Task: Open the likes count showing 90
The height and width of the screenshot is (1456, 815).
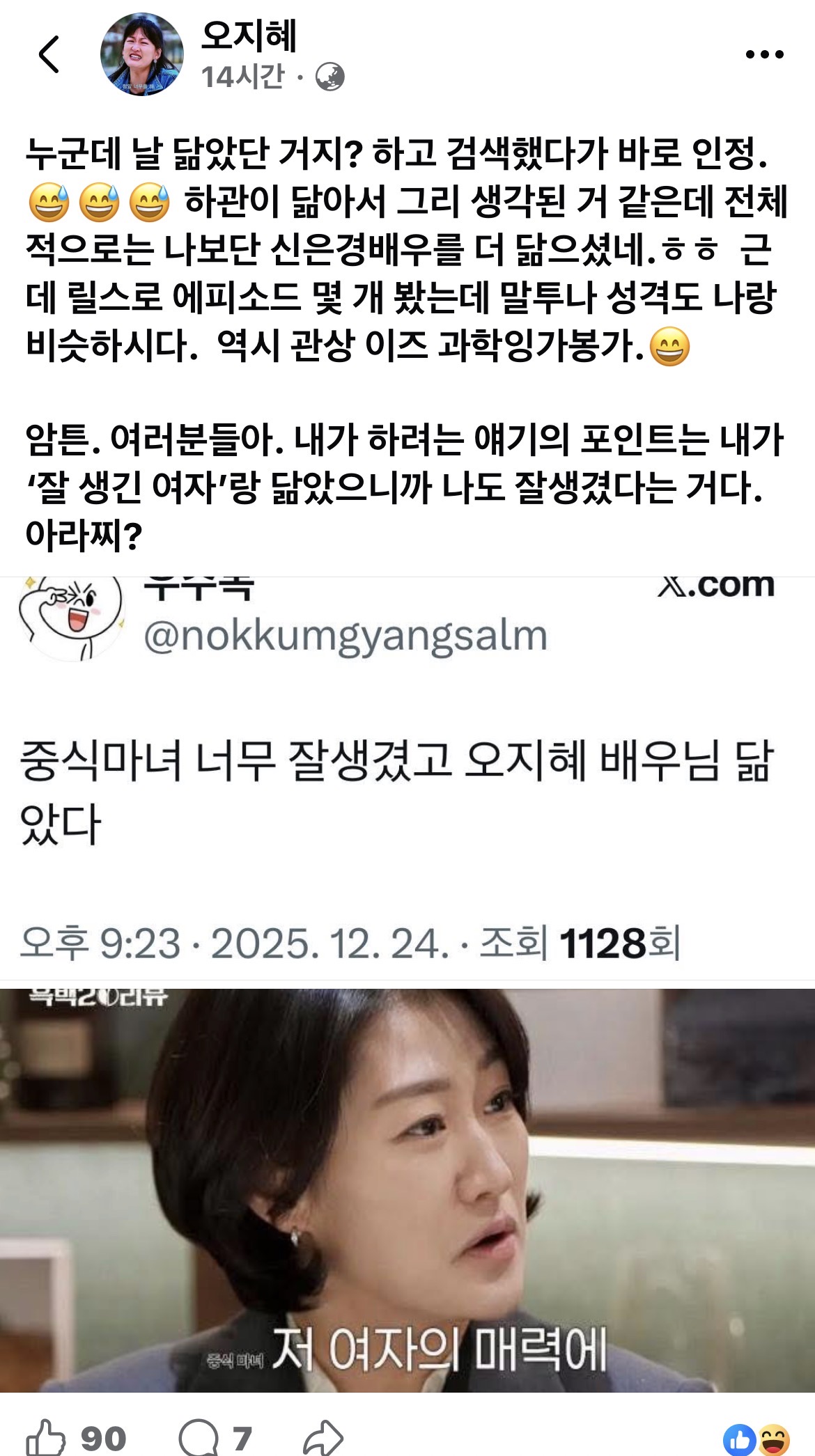Action: [103, 1439]
